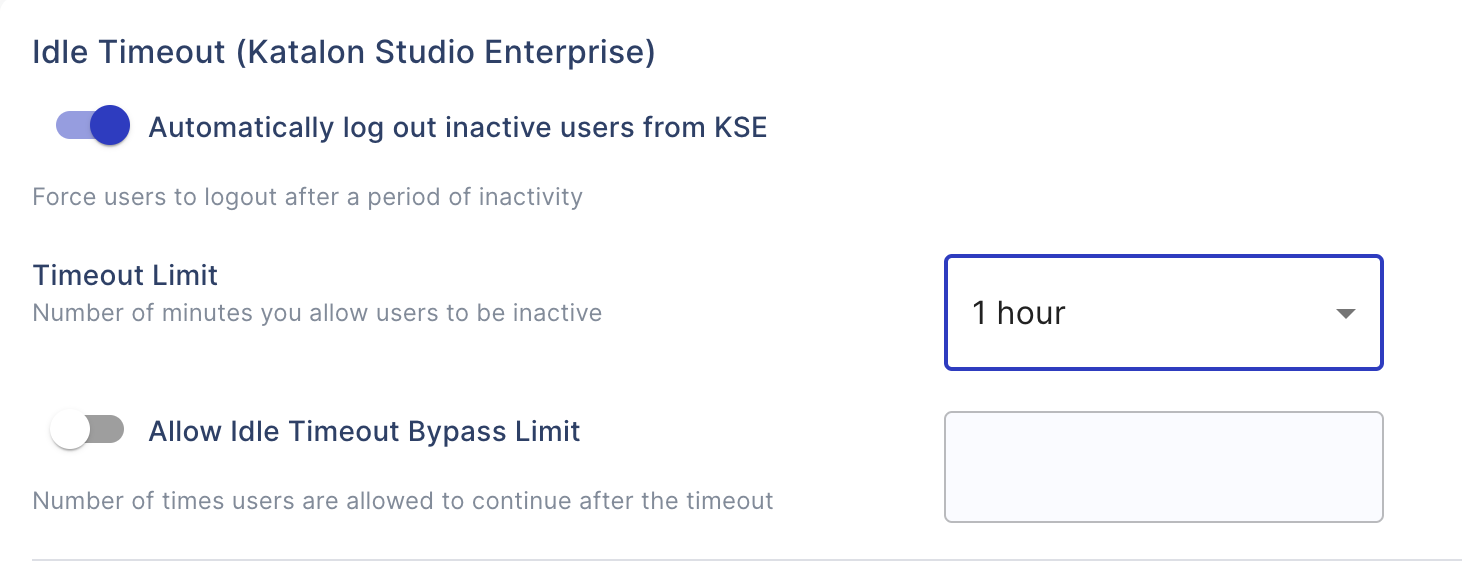
Task: Click the blue knob of the auto logout switch
Action: [110, 126]
